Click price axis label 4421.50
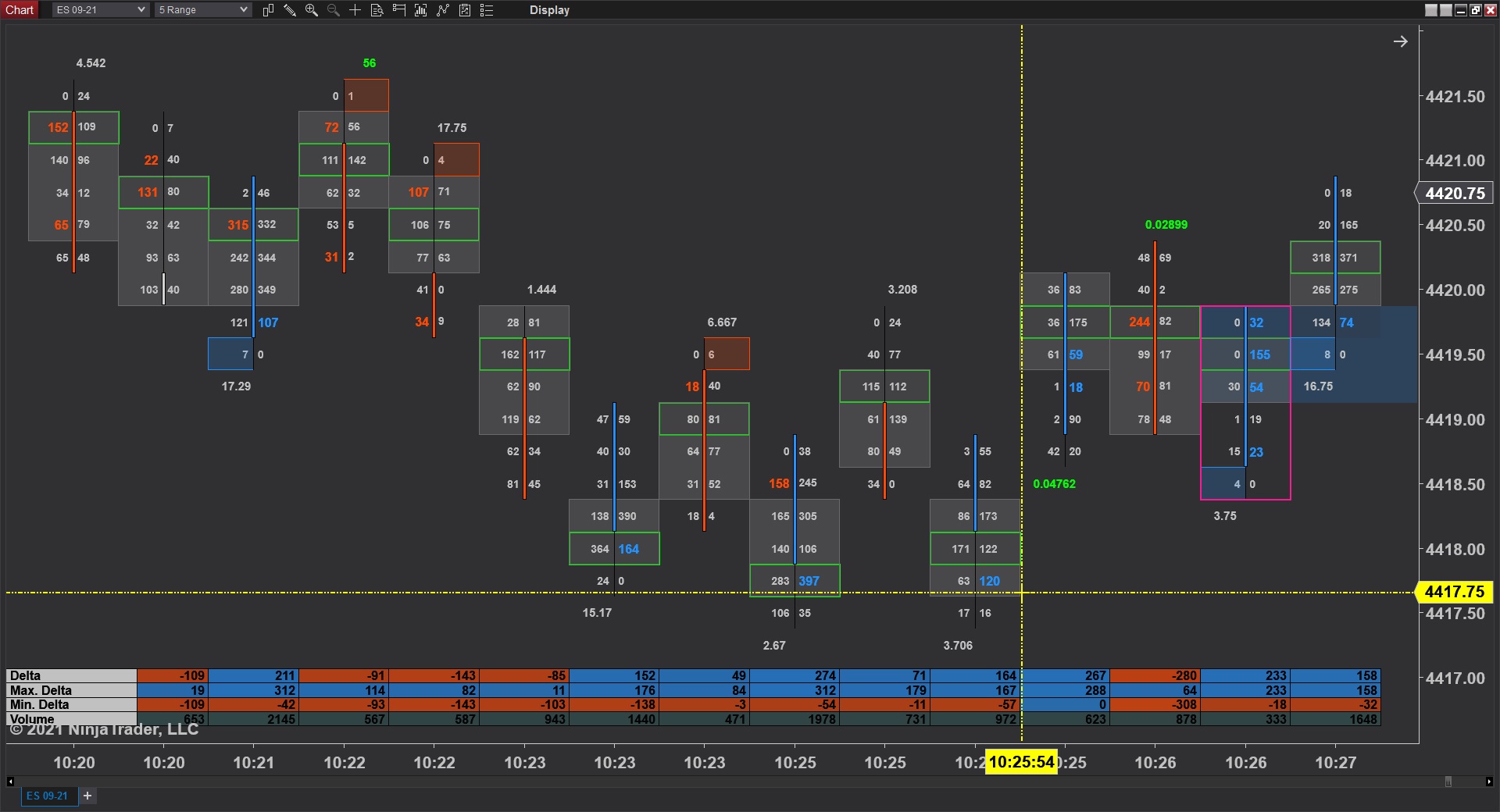1500x812 pixels. coord(1455,97)
